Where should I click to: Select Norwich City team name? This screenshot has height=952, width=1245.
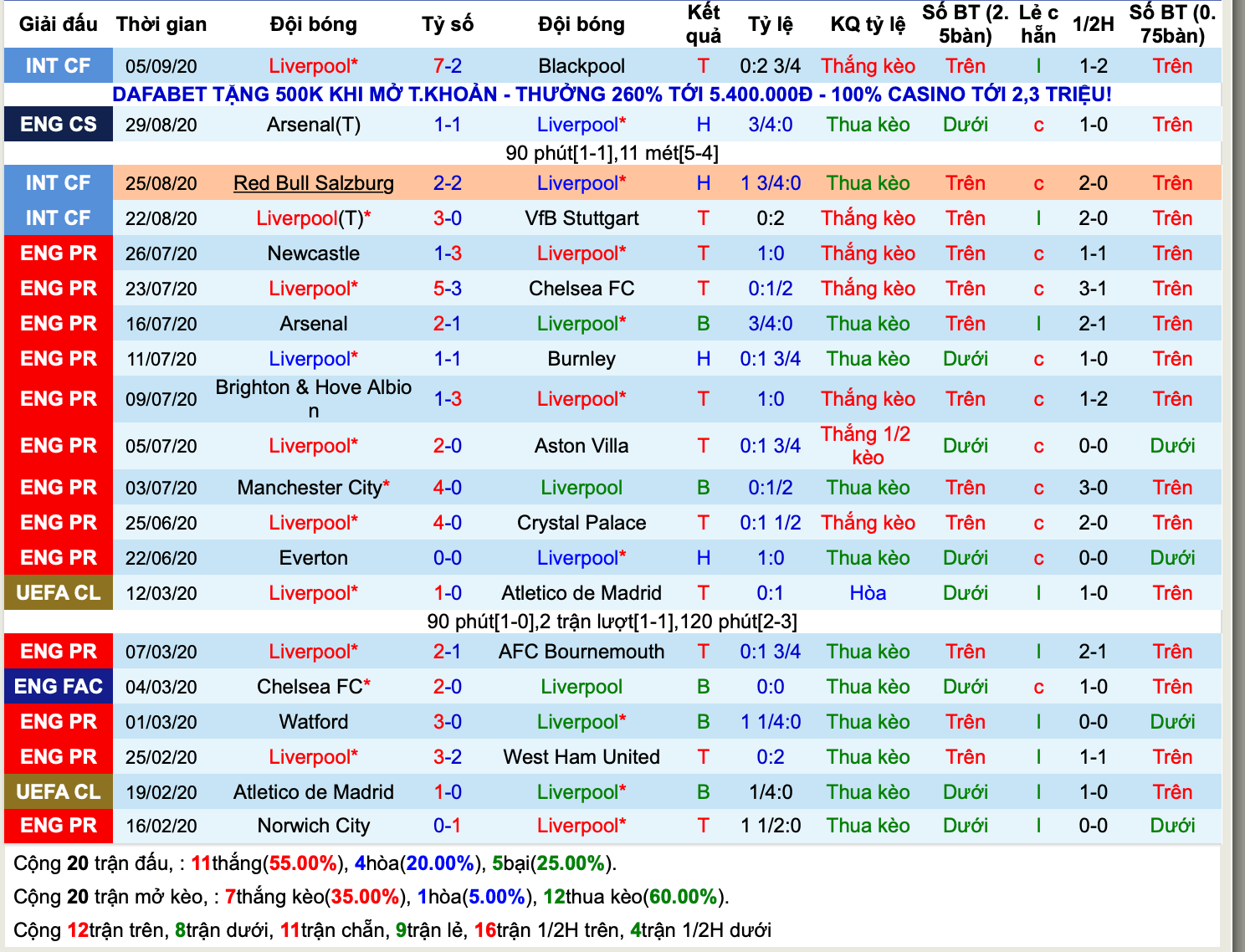pyautogui.click(x=314, y=826)
